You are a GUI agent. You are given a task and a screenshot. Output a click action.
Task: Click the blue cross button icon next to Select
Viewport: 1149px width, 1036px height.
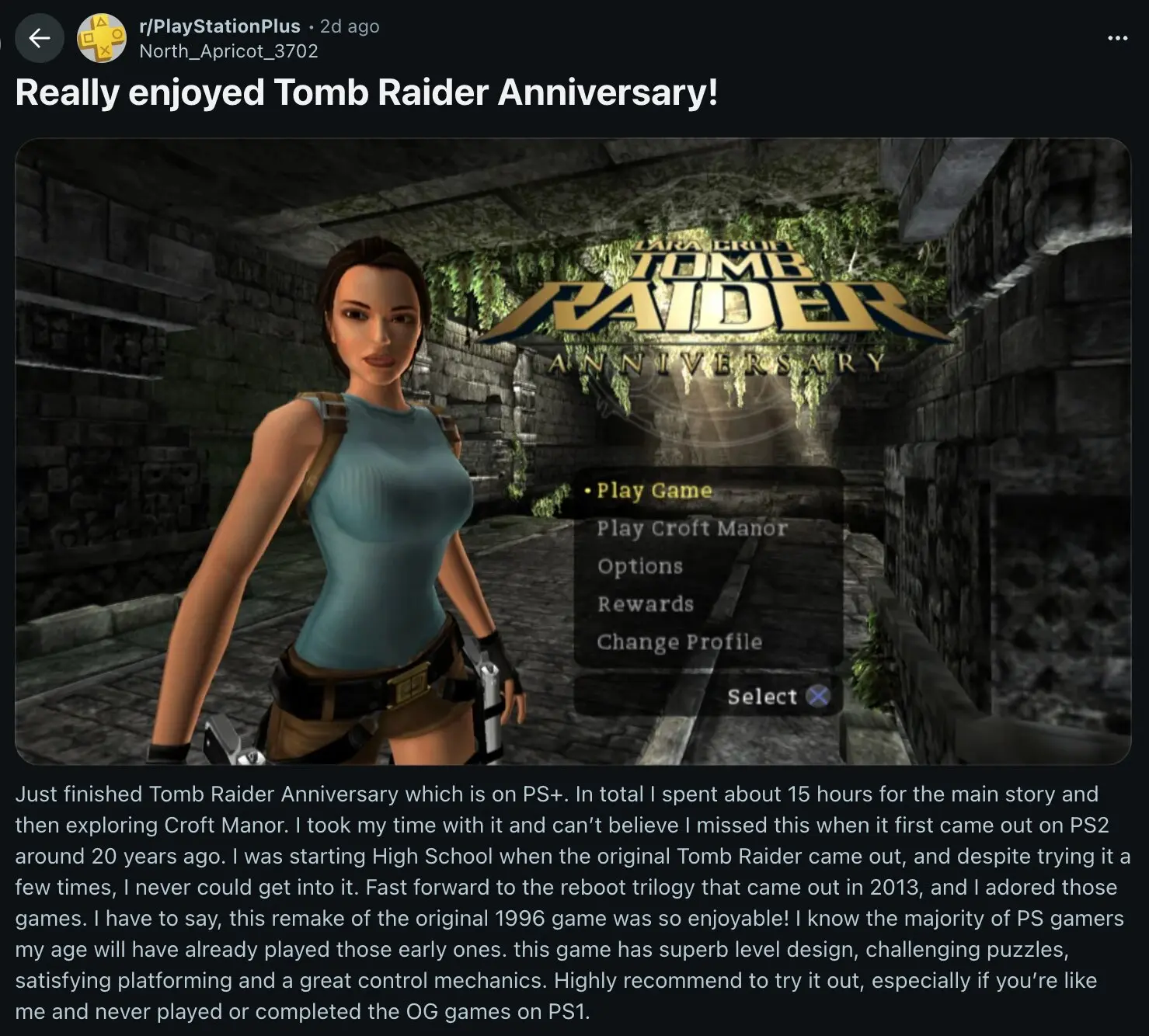tap(818, 696)
